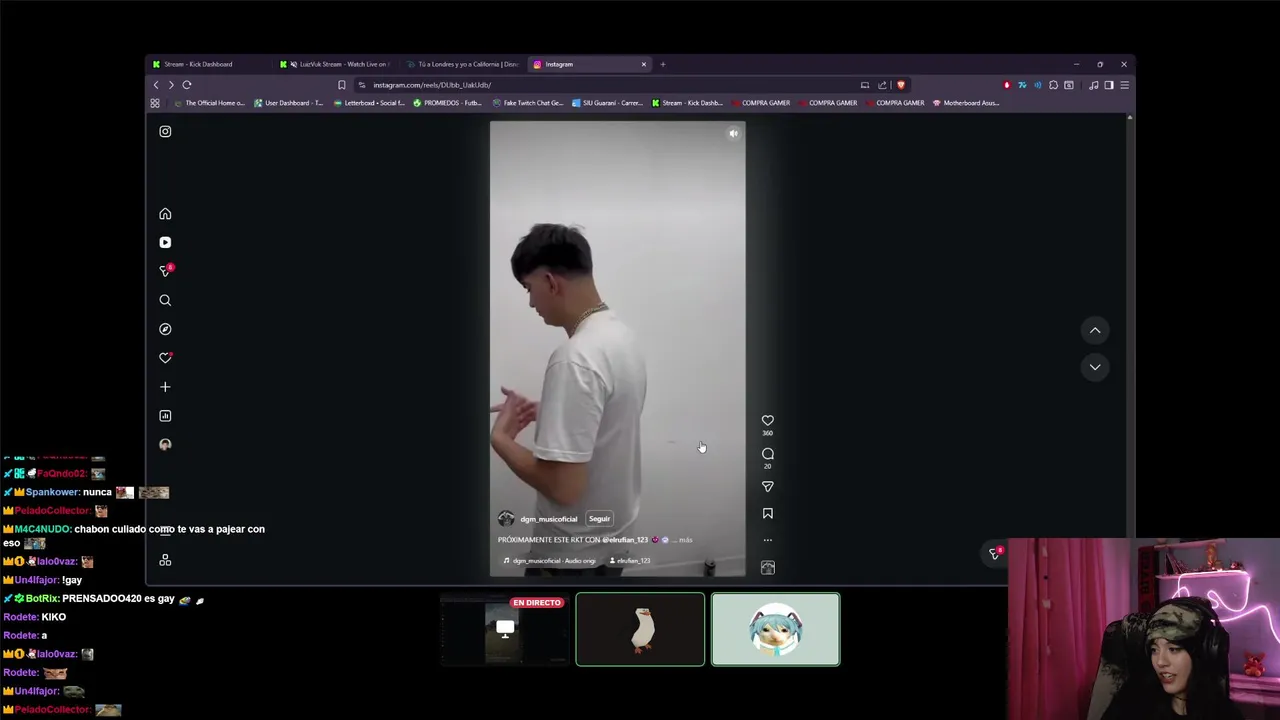Open floating messages button at bottom right
Screen dimensions: 1280x720
pyautogui.click(x=994, y=553)
